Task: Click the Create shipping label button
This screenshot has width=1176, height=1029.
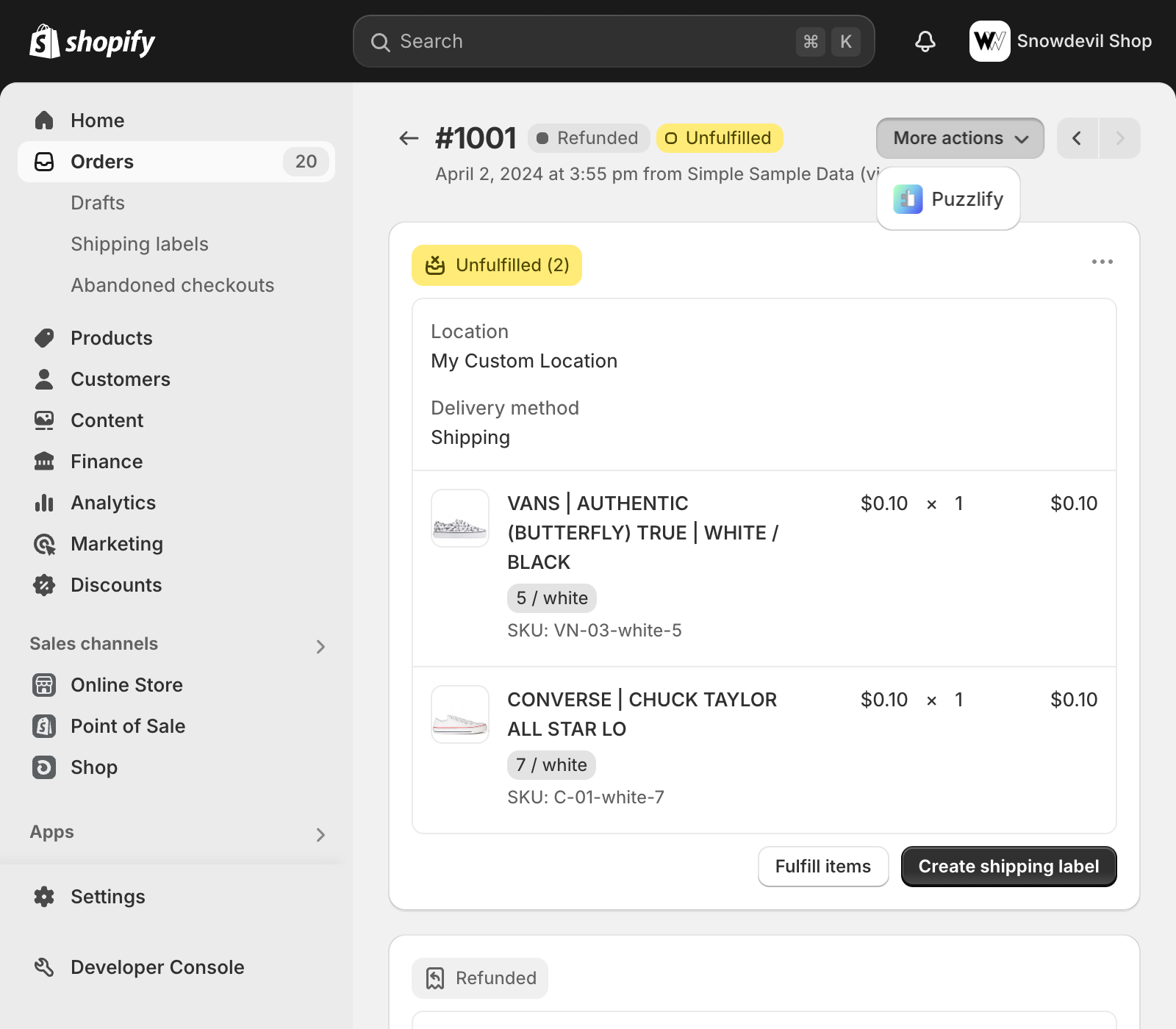Action: pyautogui.click(x=1008, y=867)
